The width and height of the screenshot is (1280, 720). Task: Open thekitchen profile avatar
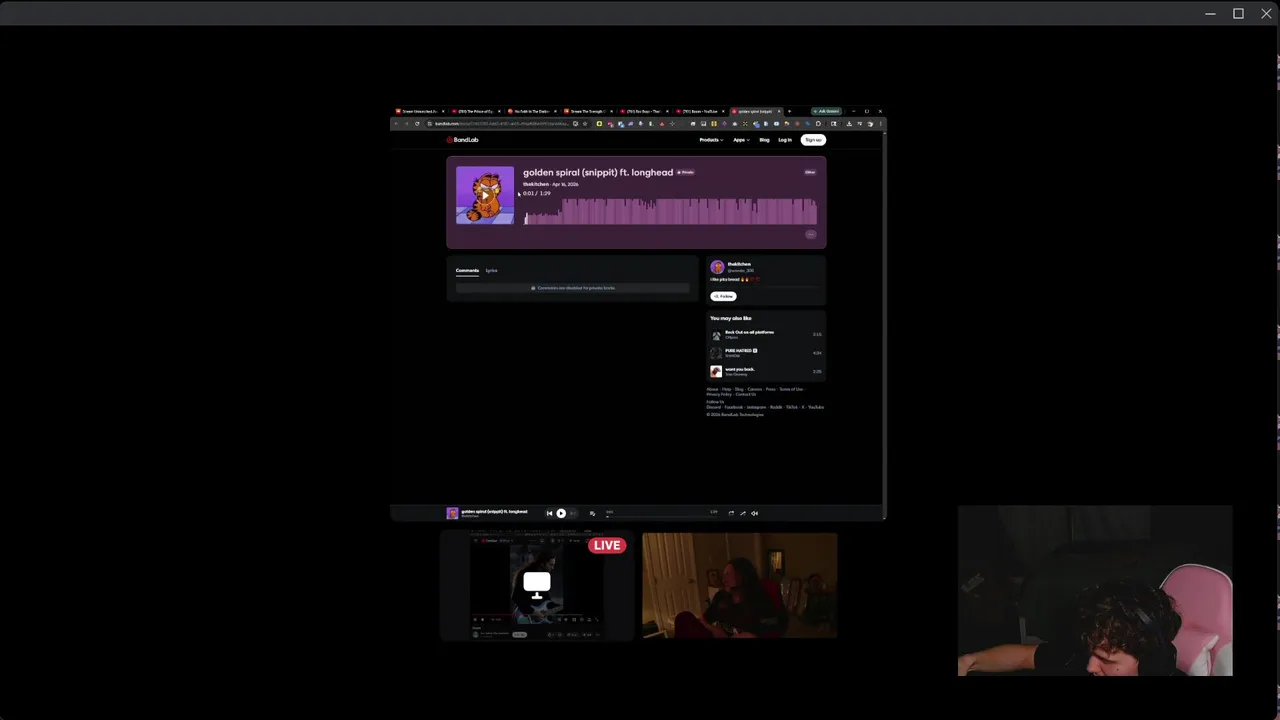717,267
